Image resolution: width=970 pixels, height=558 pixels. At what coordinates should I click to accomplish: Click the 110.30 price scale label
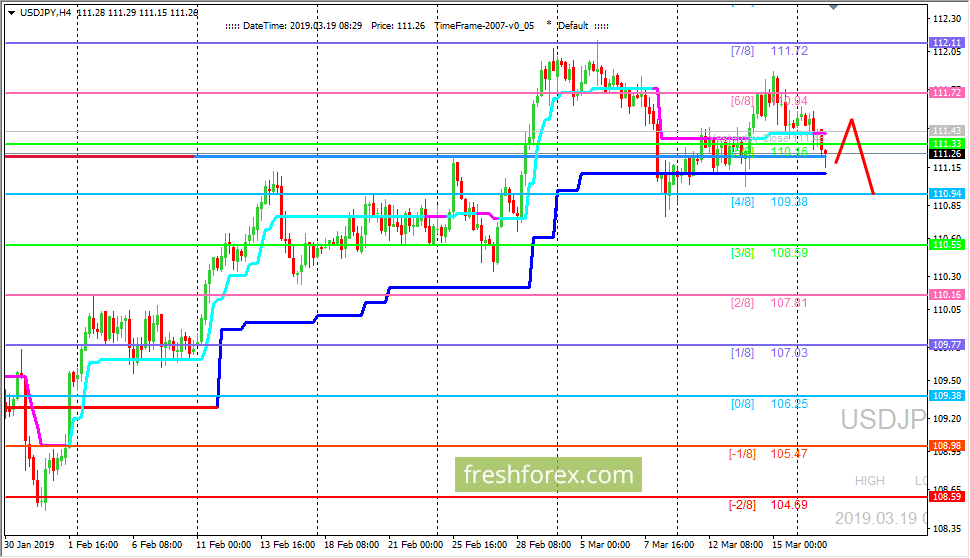pyautogui.click(x=946, y=277)
